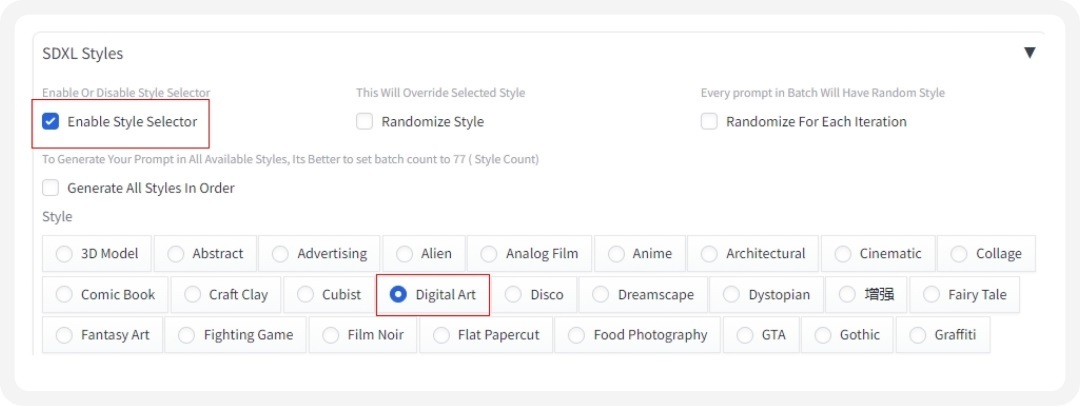1080x406 pixels.
Task: Pick the Advertising style
Action: tap(281, 254)
